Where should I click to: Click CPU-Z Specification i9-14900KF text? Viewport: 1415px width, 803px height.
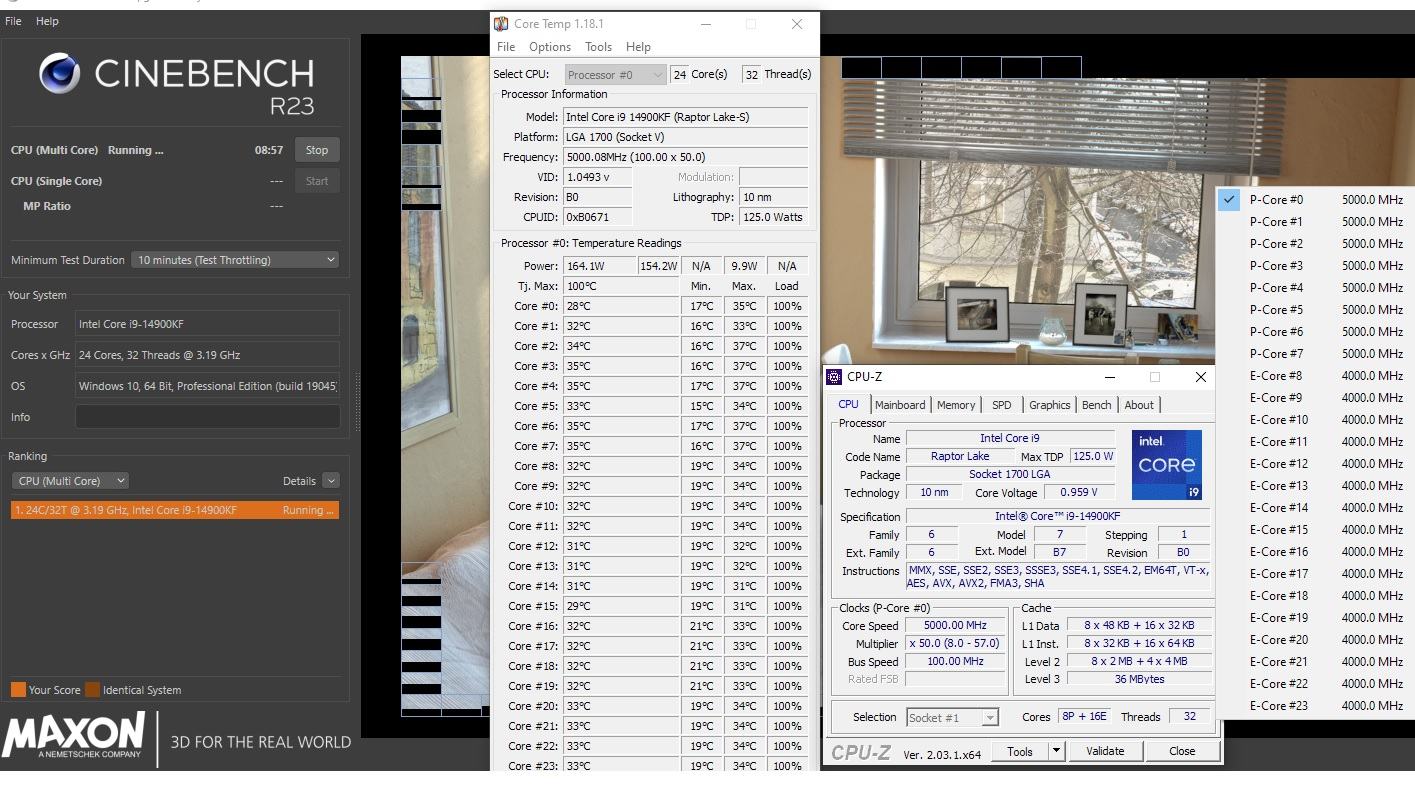click(x=1058, y=517)
